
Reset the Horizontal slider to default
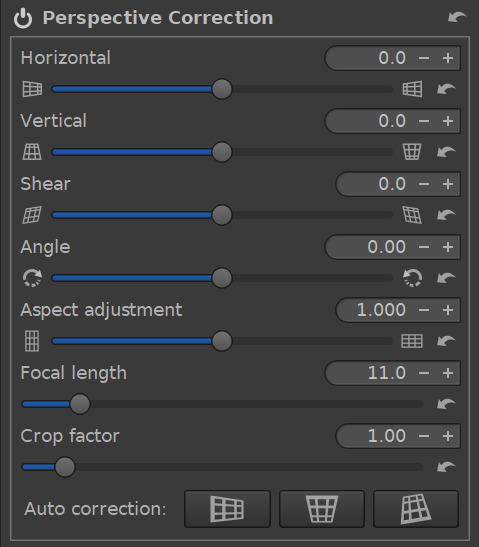click(x=446, y=89)
